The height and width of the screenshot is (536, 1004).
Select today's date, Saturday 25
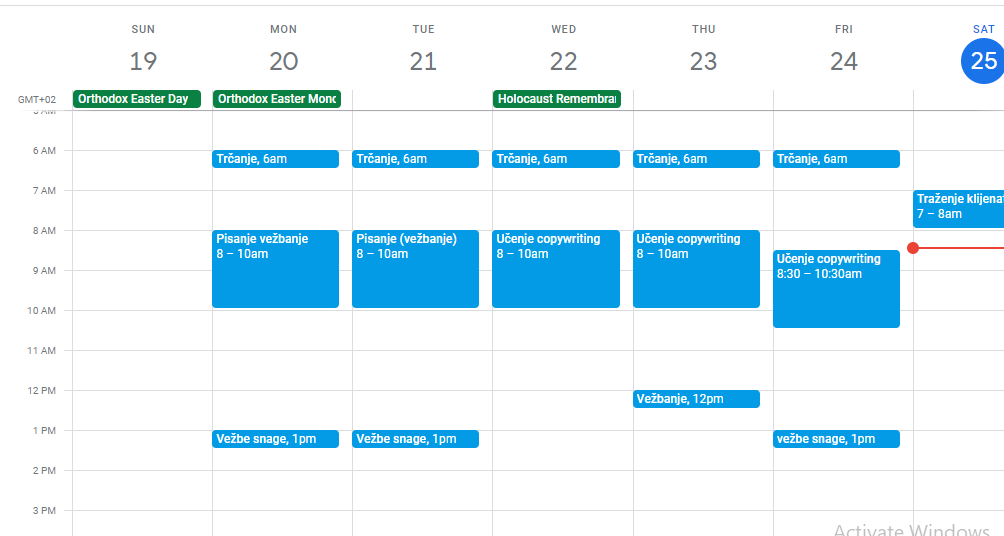click(x=983, y=61)
